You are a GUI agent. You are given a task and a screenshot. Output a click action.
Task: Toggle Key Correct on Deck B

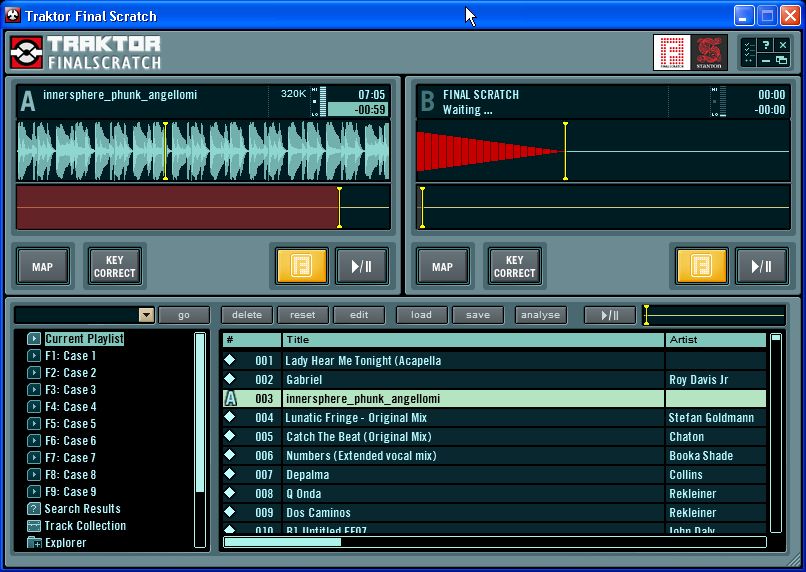pyautogui.click(x=514, y=266)
